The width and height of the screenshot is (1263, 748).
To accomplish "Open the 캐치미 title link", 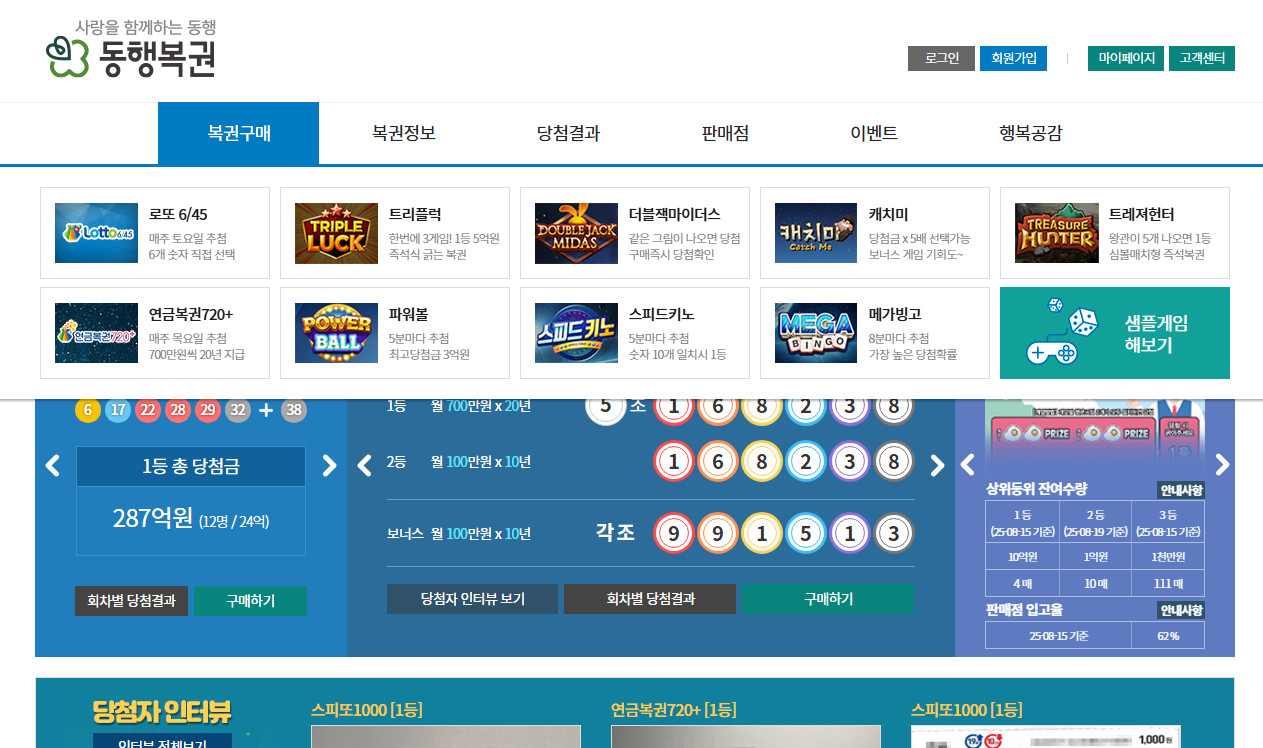I will coord(888,214).
